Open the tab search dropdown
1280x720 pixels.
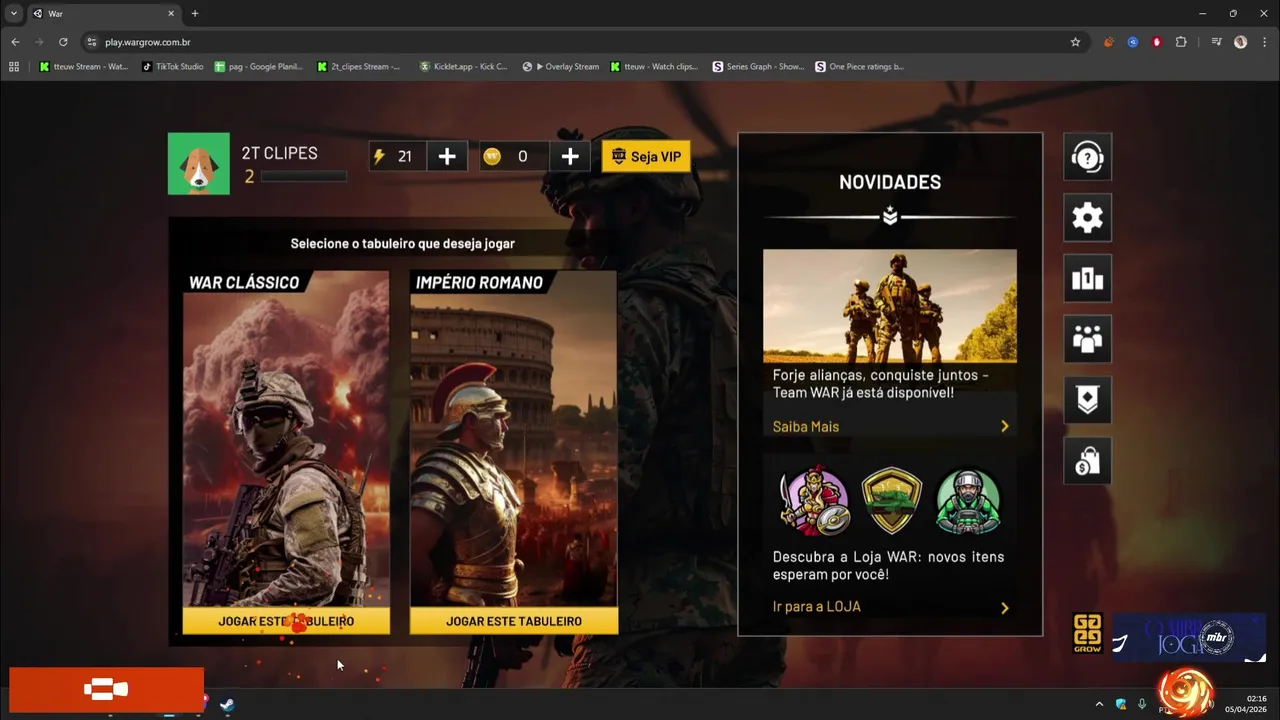pyautogui.click(x=14, y=13)
